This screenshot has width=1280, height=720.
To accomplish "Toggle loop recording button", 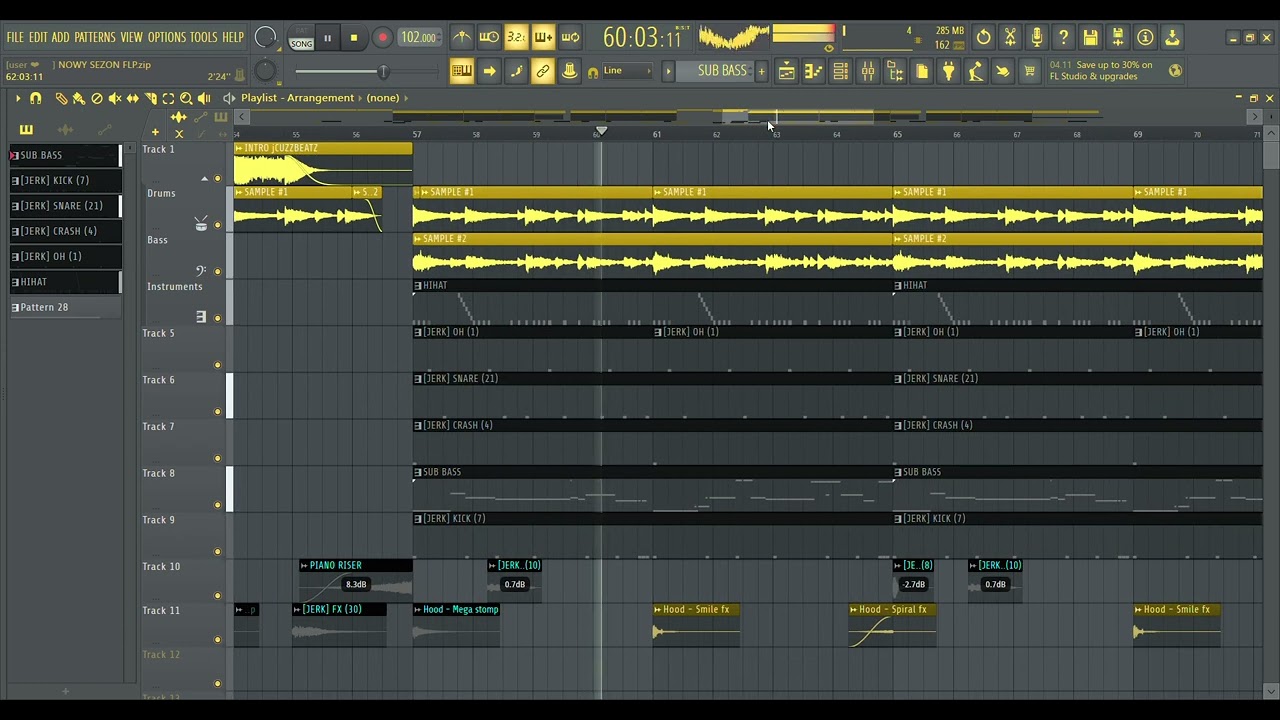I will 570,38.
